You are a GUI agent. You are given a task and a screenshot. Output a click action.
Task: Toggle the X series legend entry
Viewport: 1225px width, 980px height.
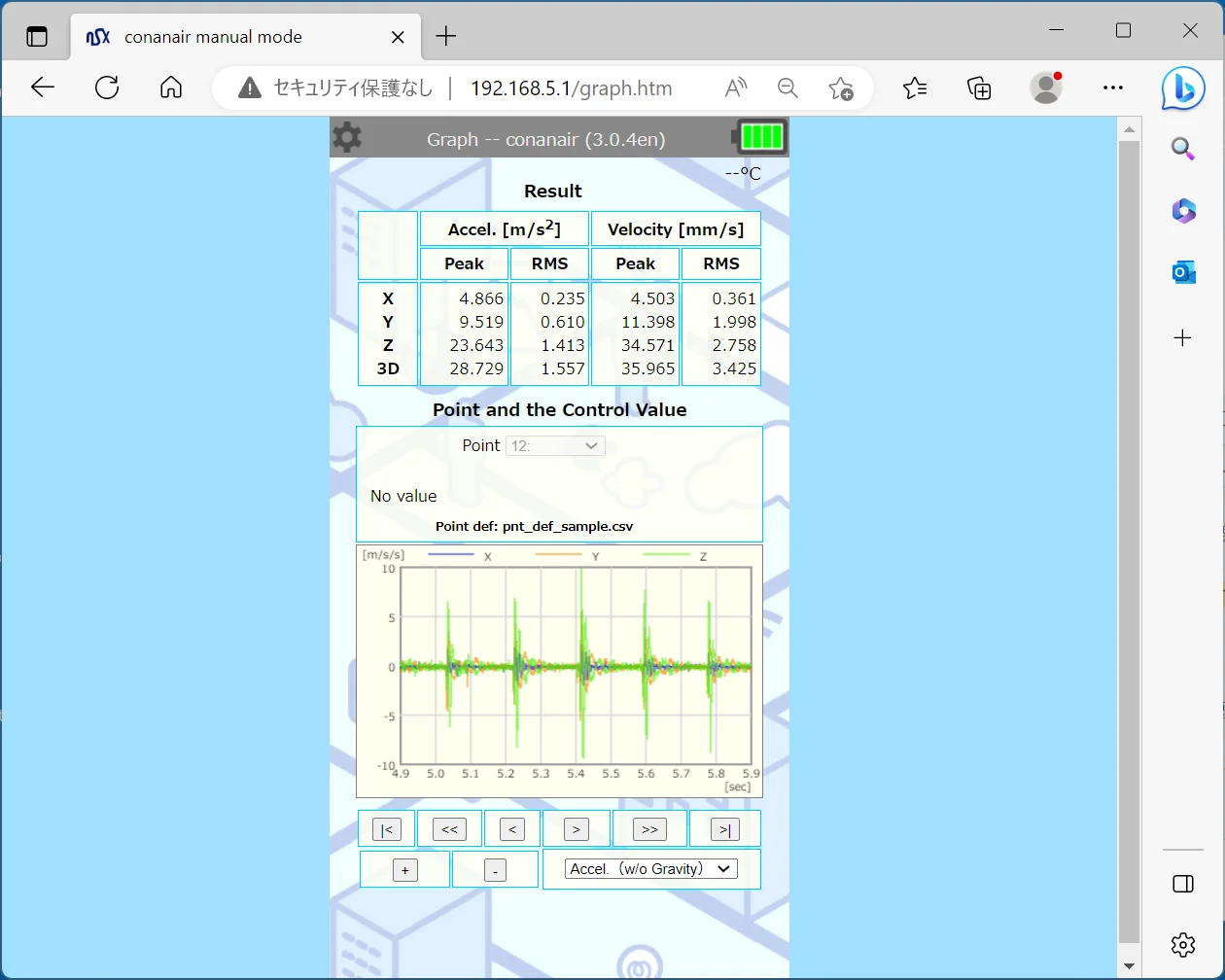click(x=460, y=556)
